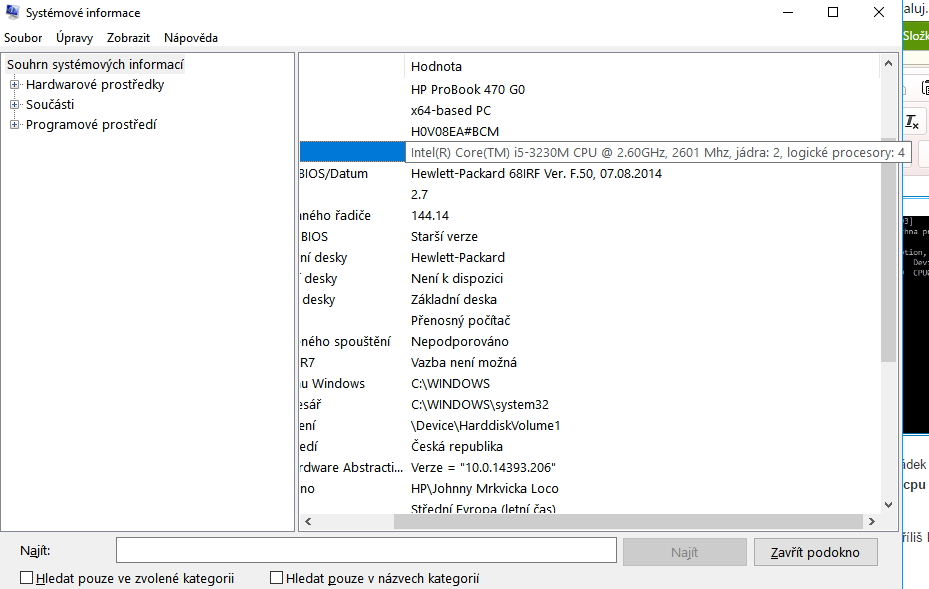The height and width of the screenshot is (589, 929).
Task: Select the 2.7 value row
Action: tap(419, 194)
